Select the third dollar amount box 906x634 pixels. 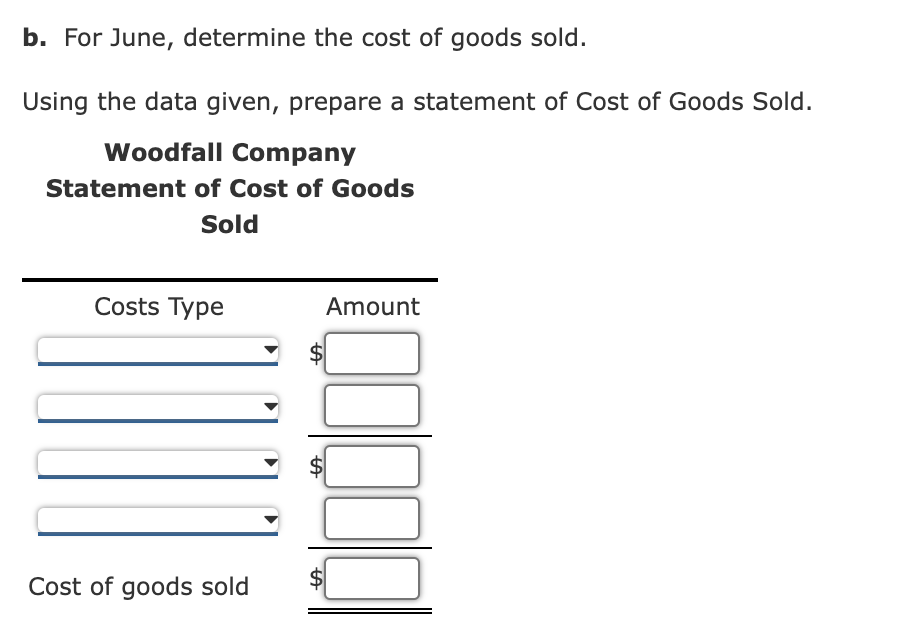coord(371,465)
